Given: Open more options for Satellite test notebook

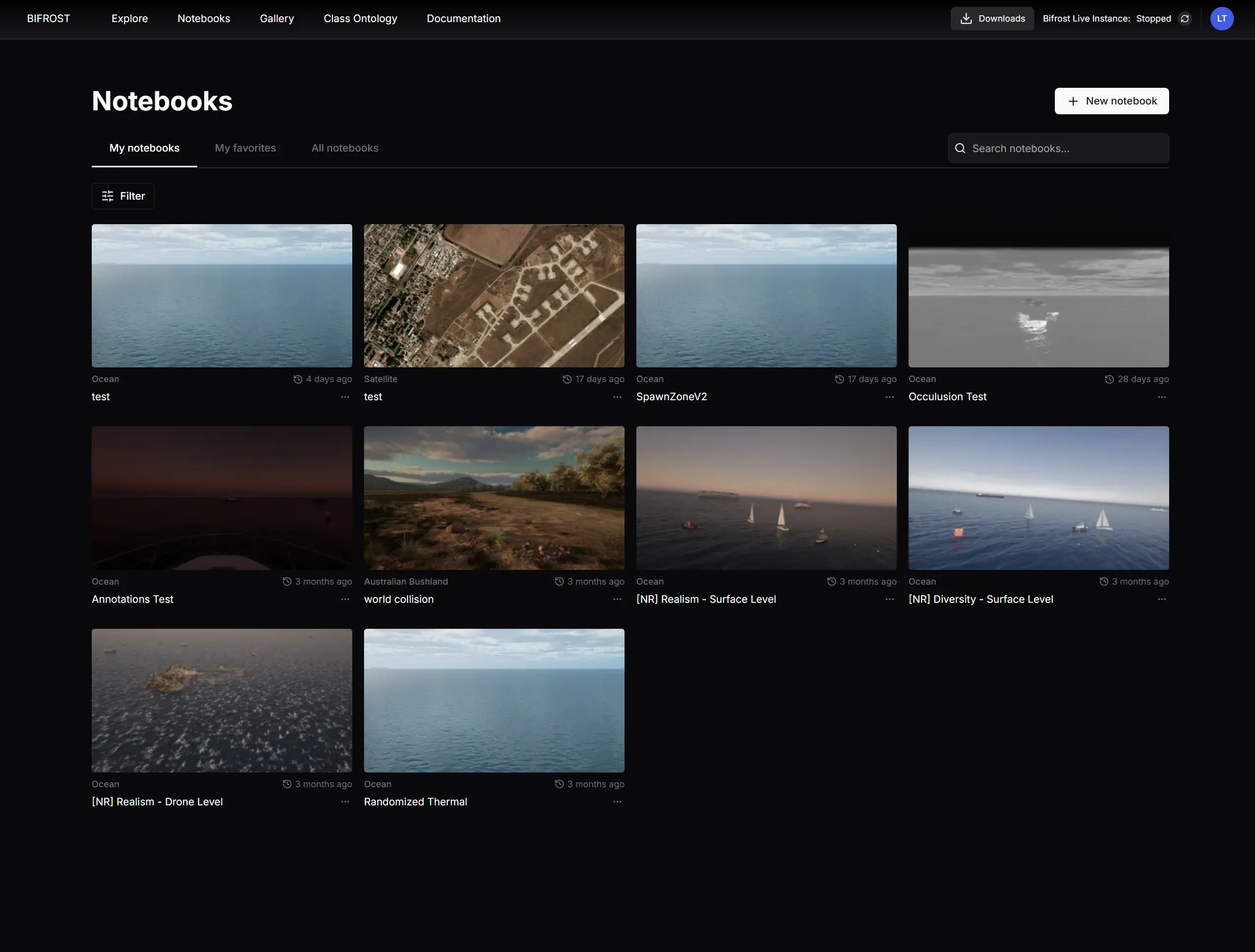Looking at the screenshot, I should coord(617,397).
